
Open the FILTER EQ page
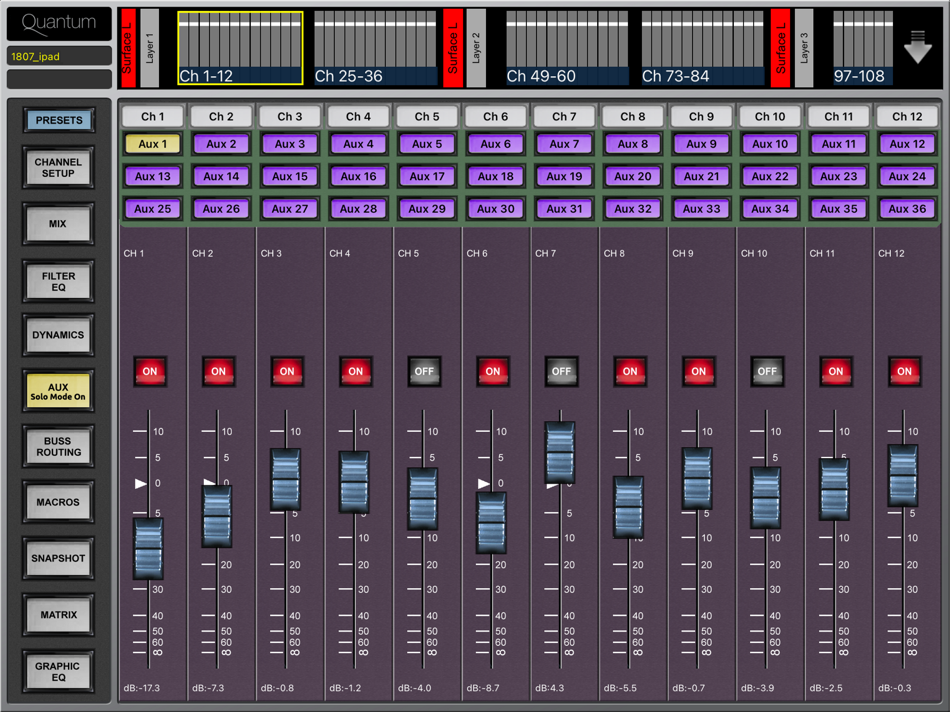tap(59, 281)
